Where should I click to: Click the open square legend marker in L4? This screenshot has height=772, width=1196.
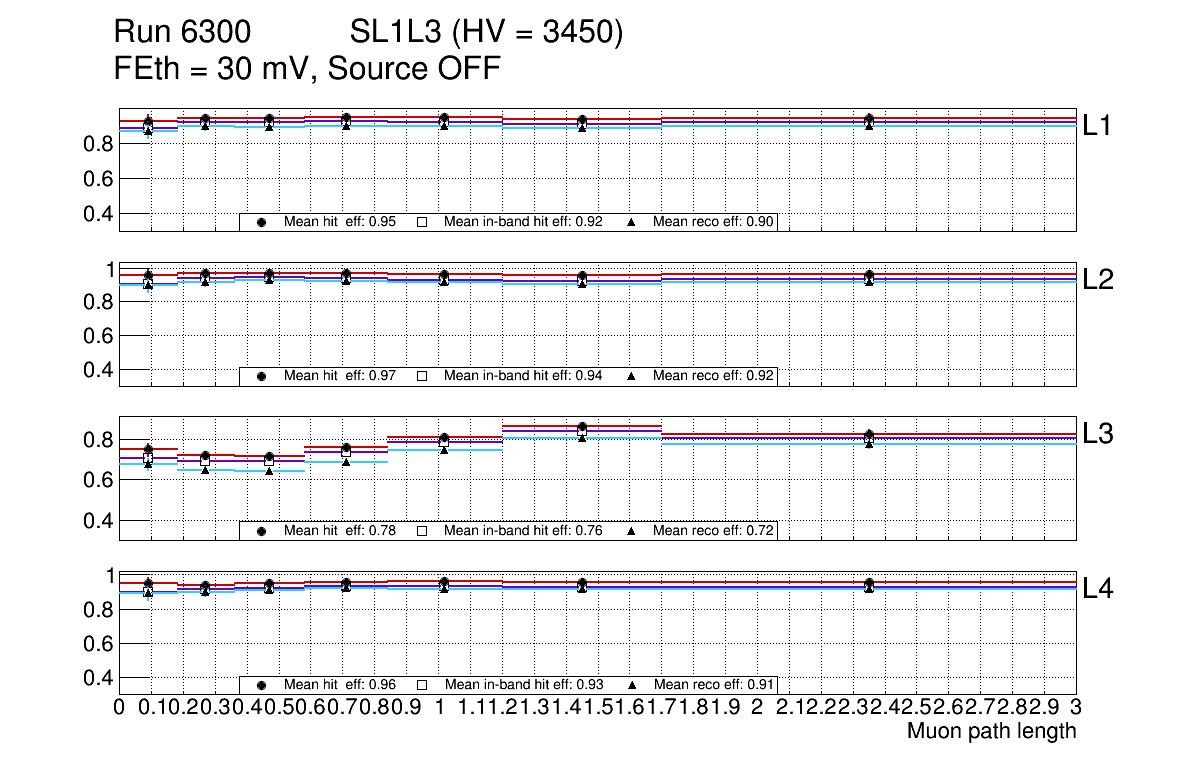422,685
